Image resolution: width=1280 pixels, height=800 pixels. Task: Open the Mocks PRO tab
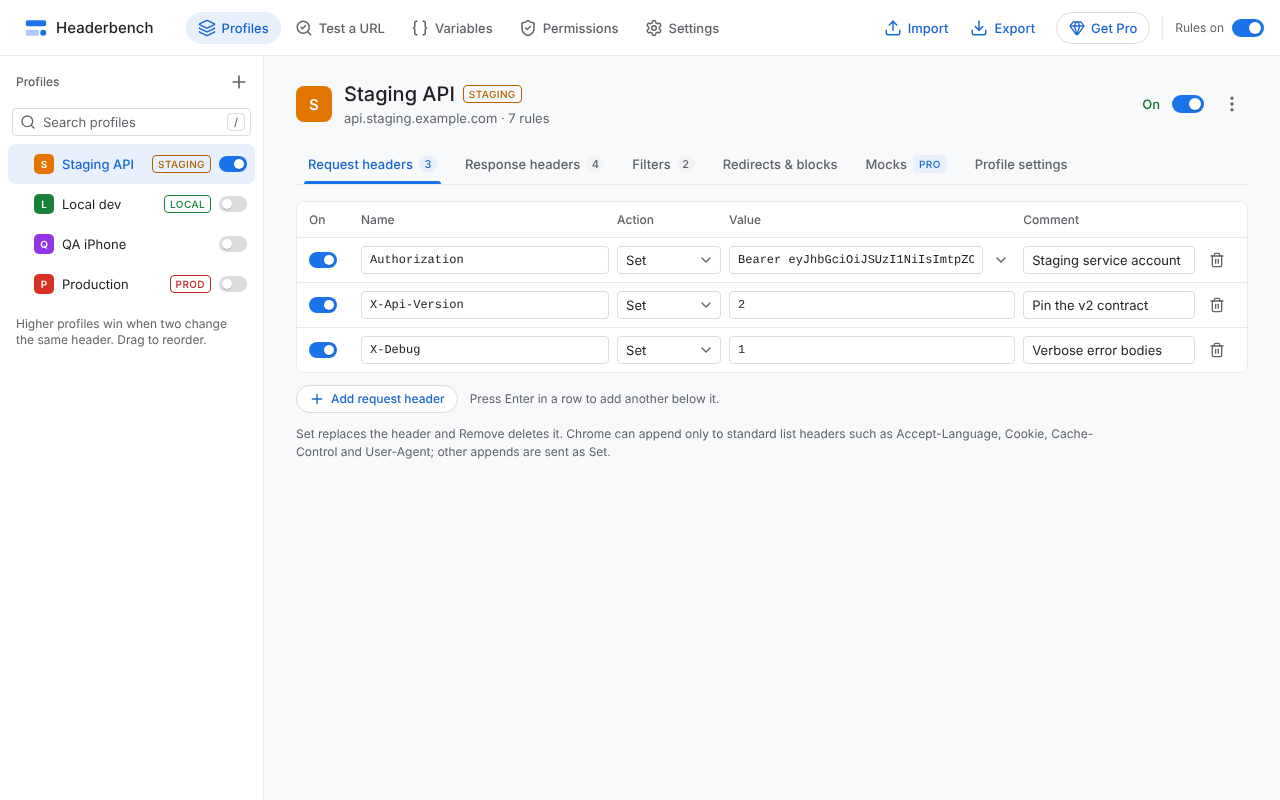tap(906, 164)
